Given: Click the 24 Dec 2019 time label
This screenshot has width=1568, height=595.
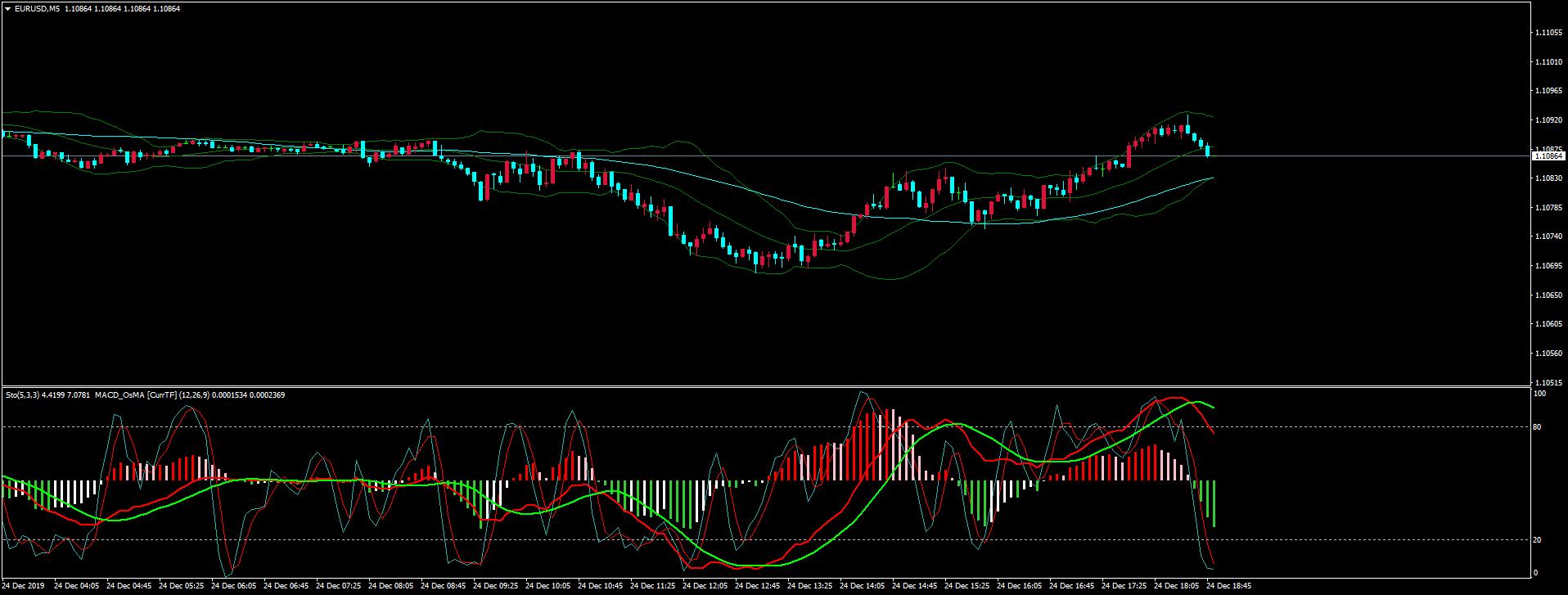Looking at the screenshot, I should click(x=25, y=586).
